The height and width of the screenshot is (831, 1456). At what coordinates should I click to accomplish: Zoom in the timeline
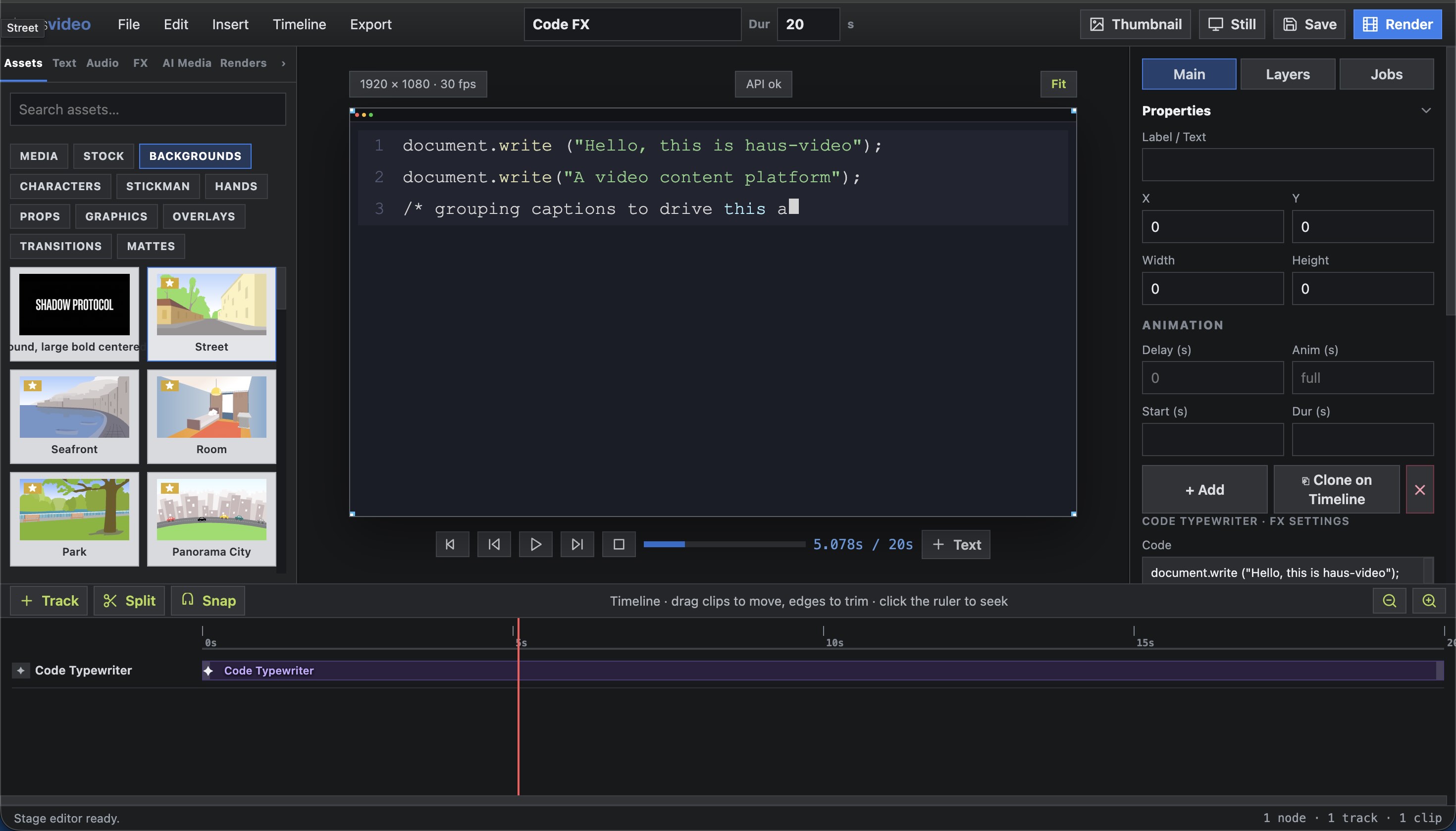point(1429,601)
